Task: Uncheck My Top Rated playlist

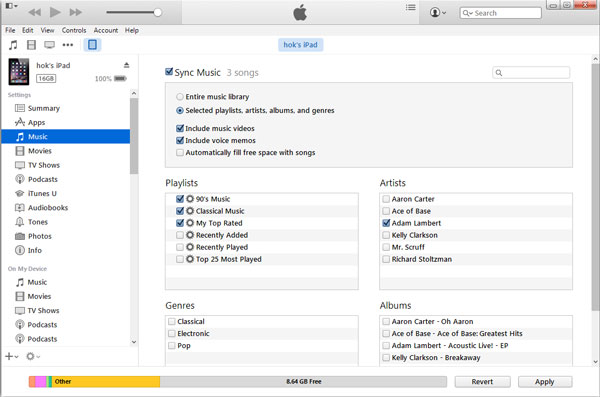Action: [x=180, y=223]
